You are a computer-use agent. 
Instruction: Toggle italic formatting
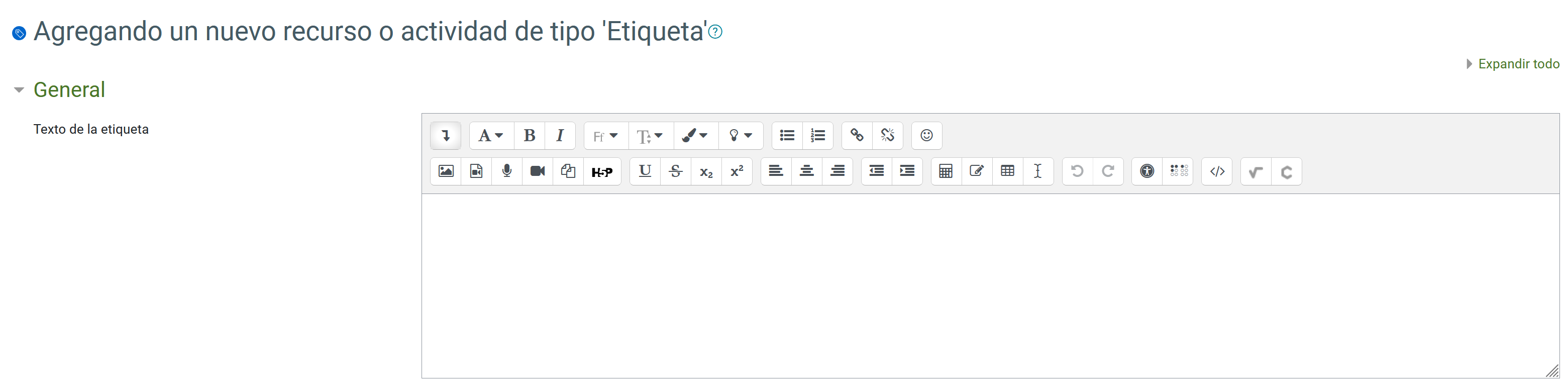pos(560,135)
